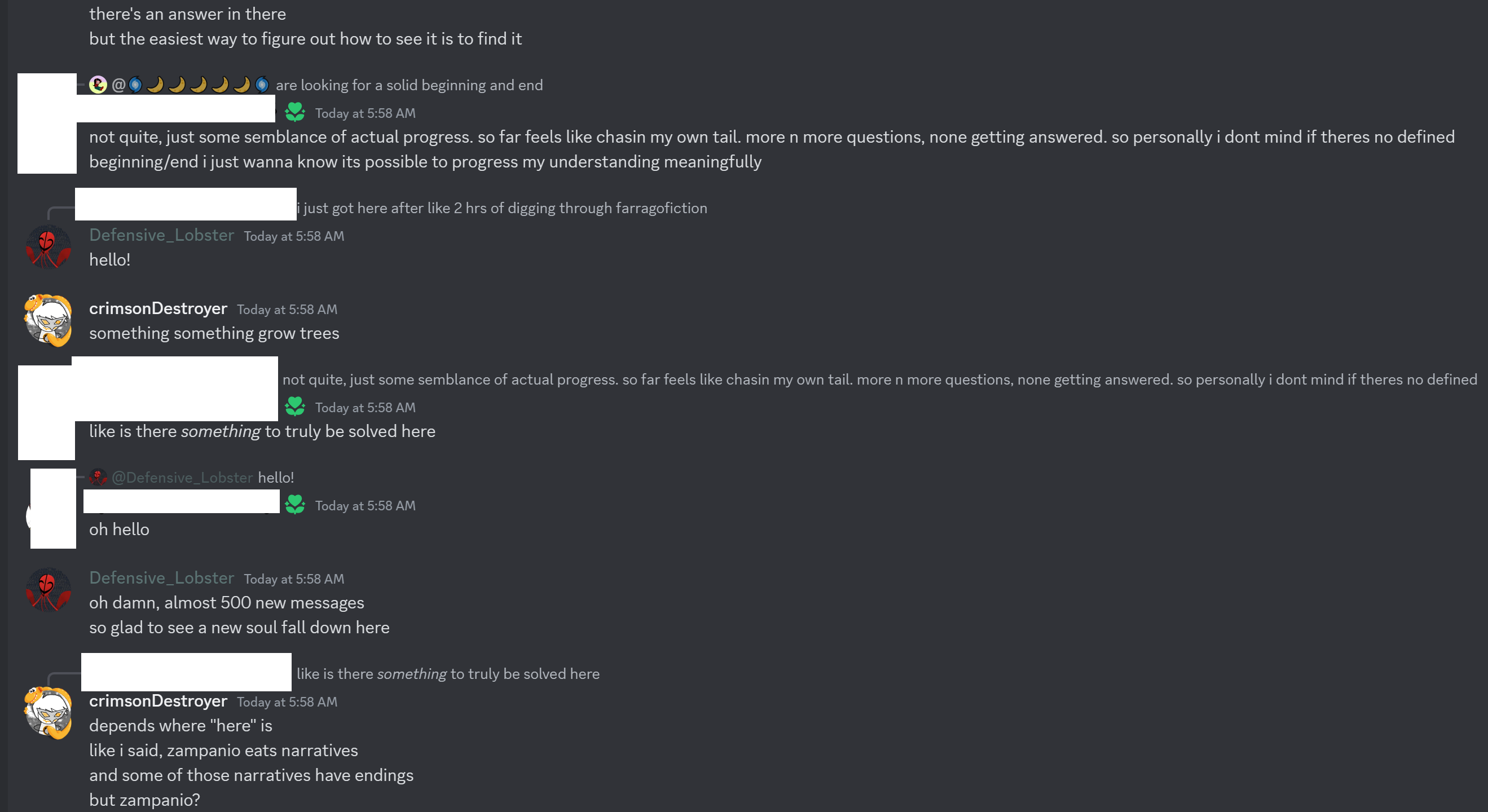Jump to the italic "something to truly be solved" reply preview
The width and height of the screenshot is (1488, 812).
click(448, 674)
